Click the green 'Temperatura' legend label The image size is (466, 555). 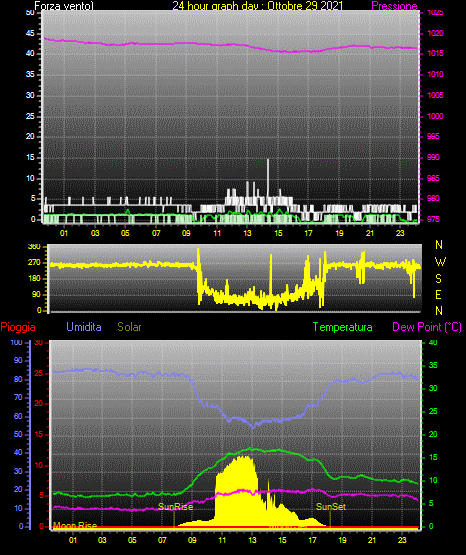point(342,327)
